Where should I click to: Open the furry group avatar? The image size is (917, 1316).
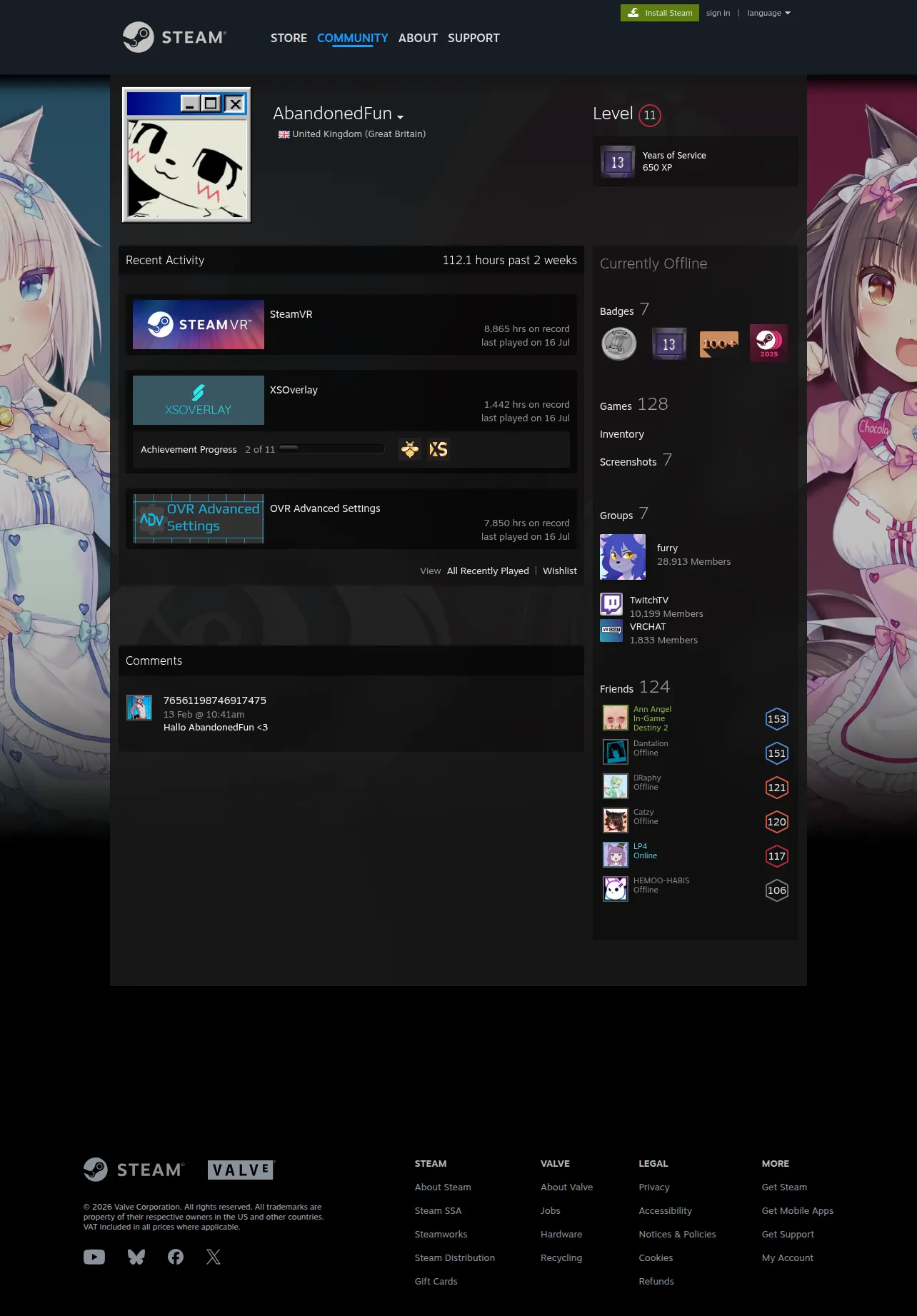[x=623, y=557]
